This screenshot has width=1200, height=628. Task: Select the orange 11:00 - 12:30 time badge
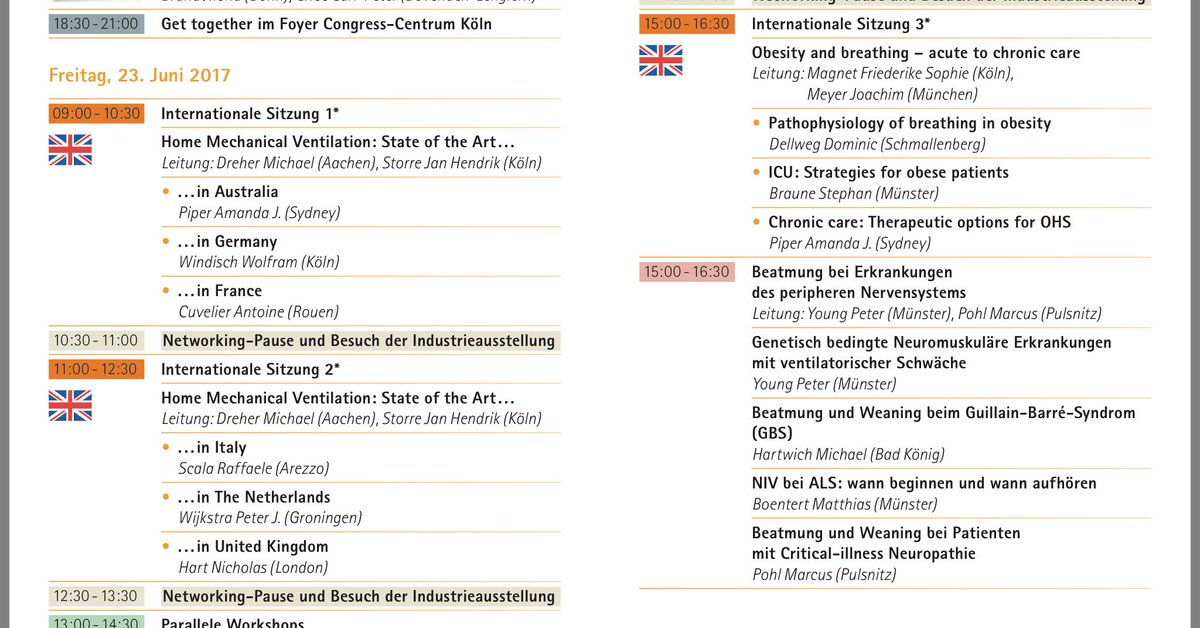click(x=96, y=370)
